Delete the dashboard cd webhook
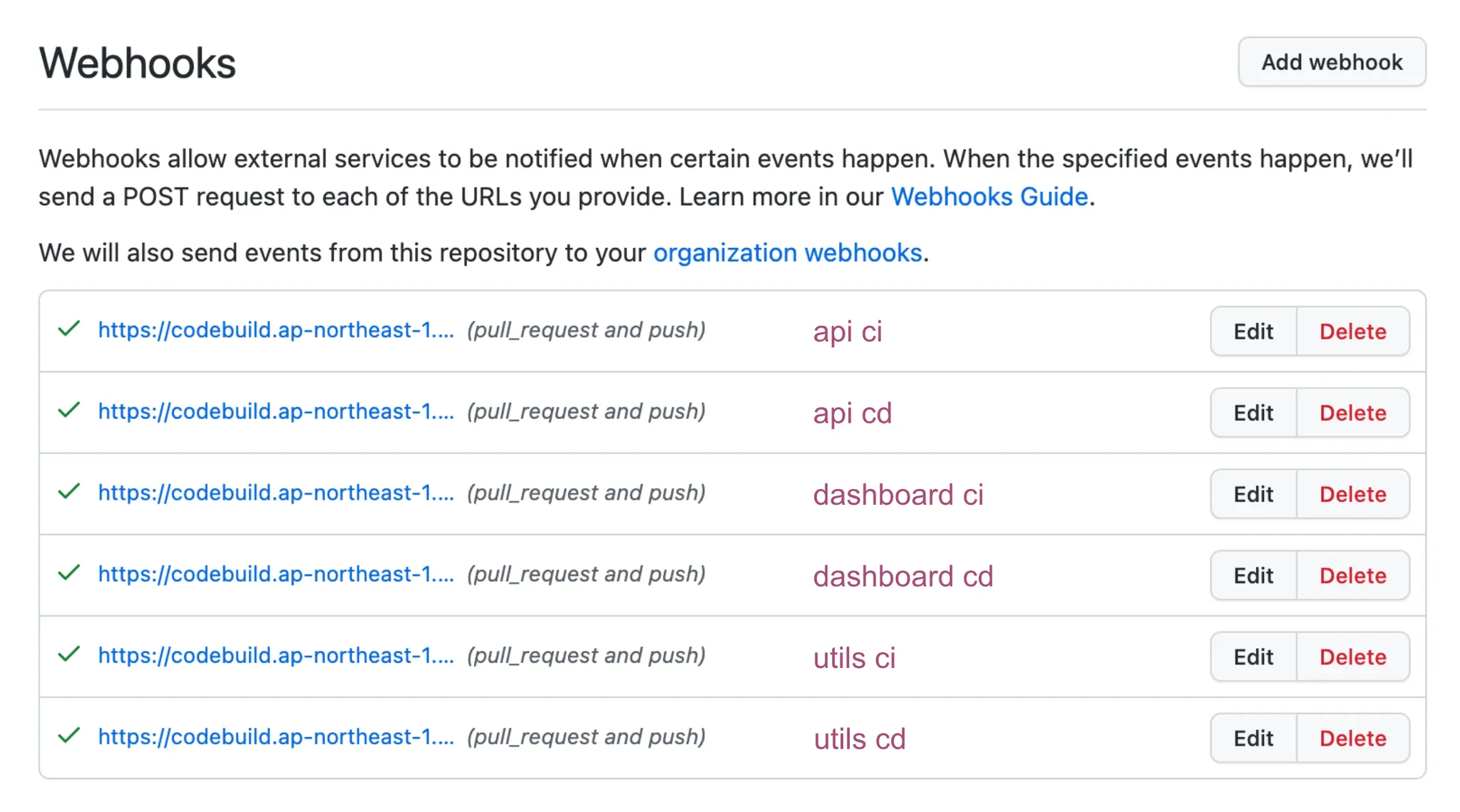Viewport: 1460px width, 812px height. tap(1352, 575)
